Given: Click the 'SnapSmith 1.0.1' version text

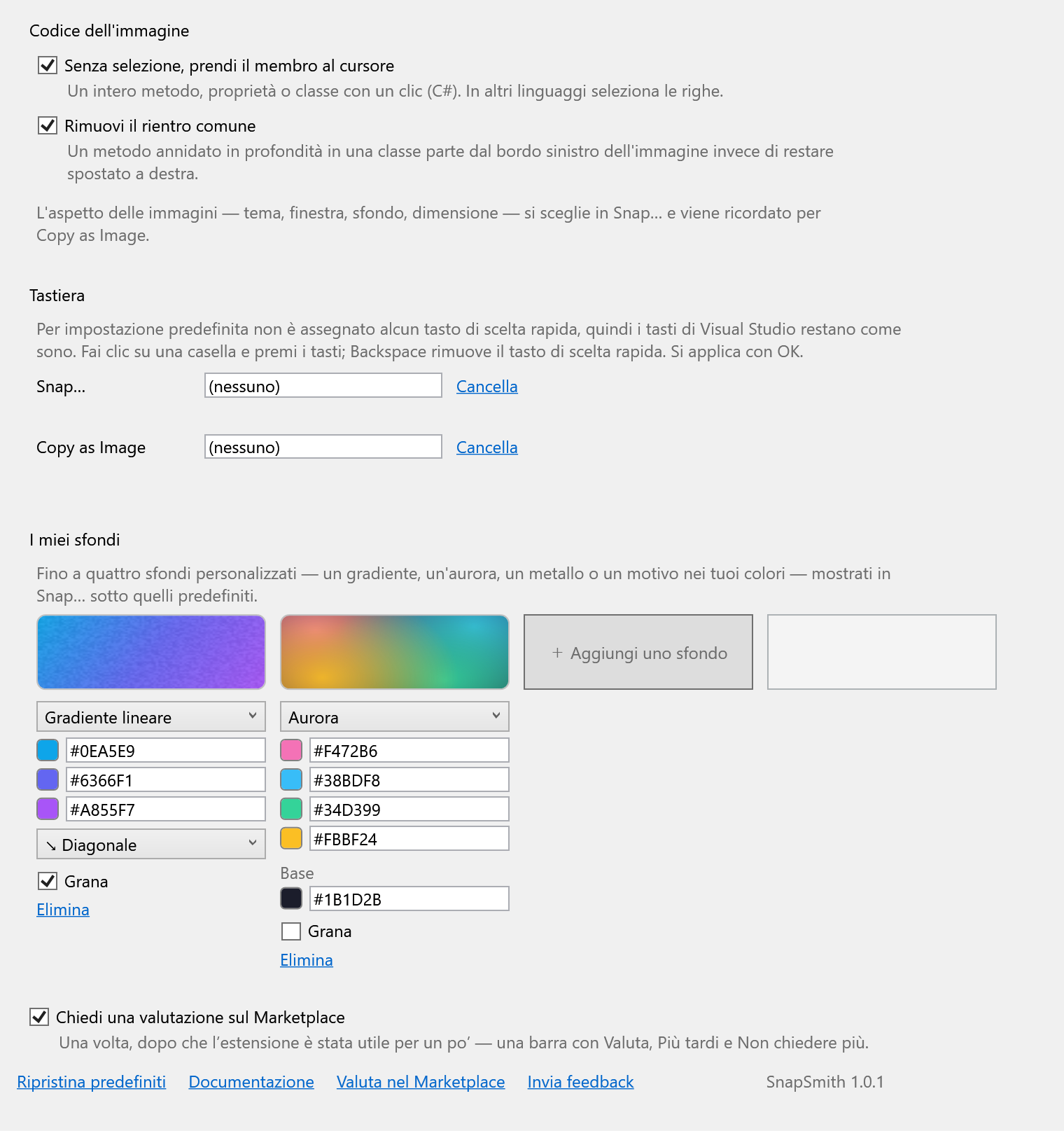Looking at the screenshot, I should coord(825,1082).
